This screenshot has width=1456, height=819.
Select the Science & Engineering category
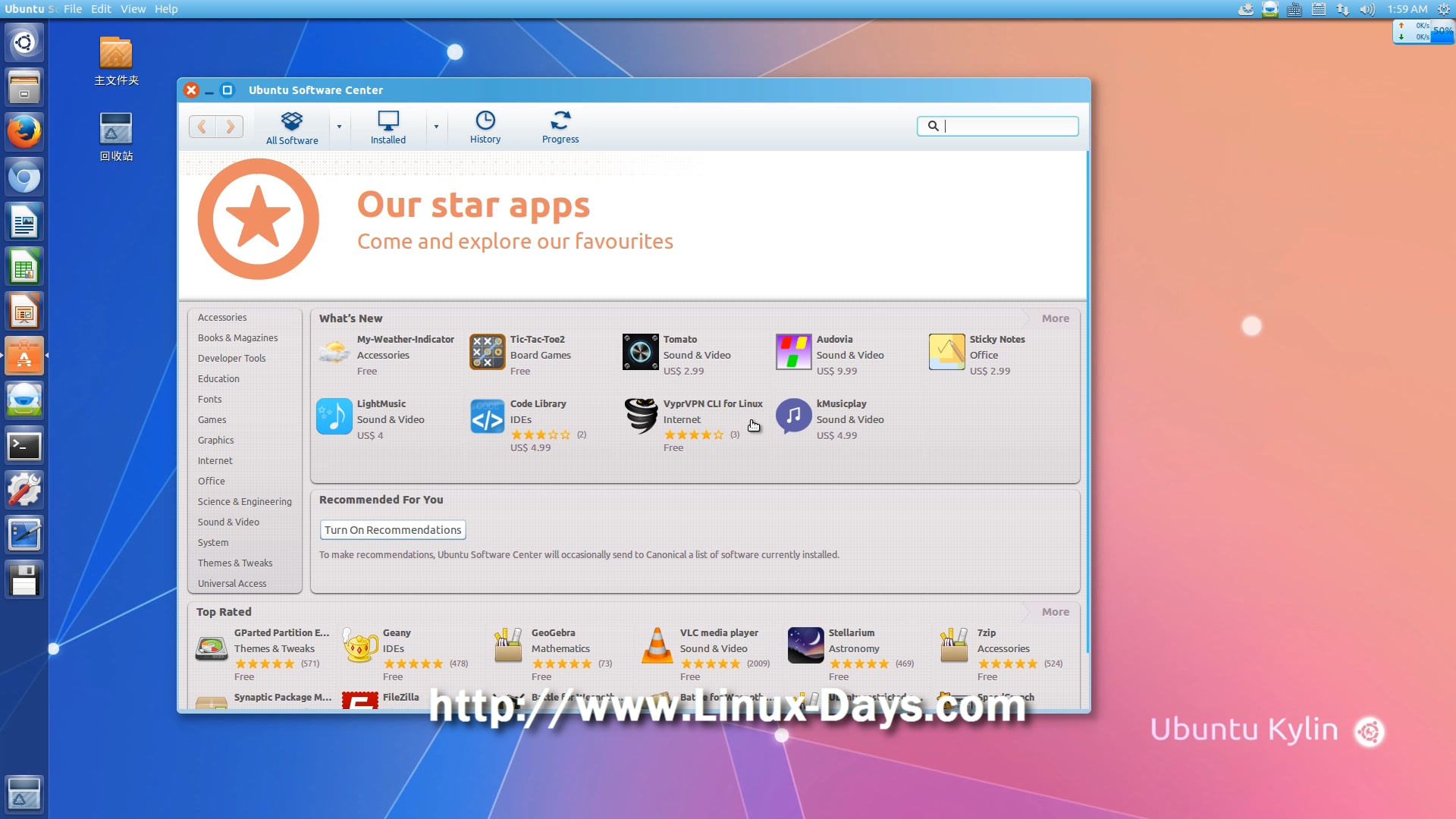244,501
